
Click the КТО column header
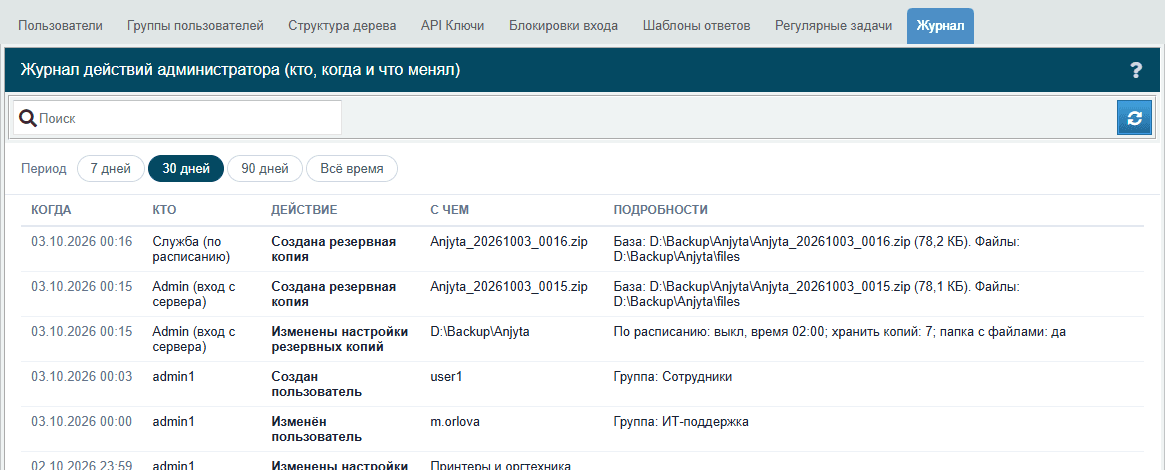[x=164, y=210]
